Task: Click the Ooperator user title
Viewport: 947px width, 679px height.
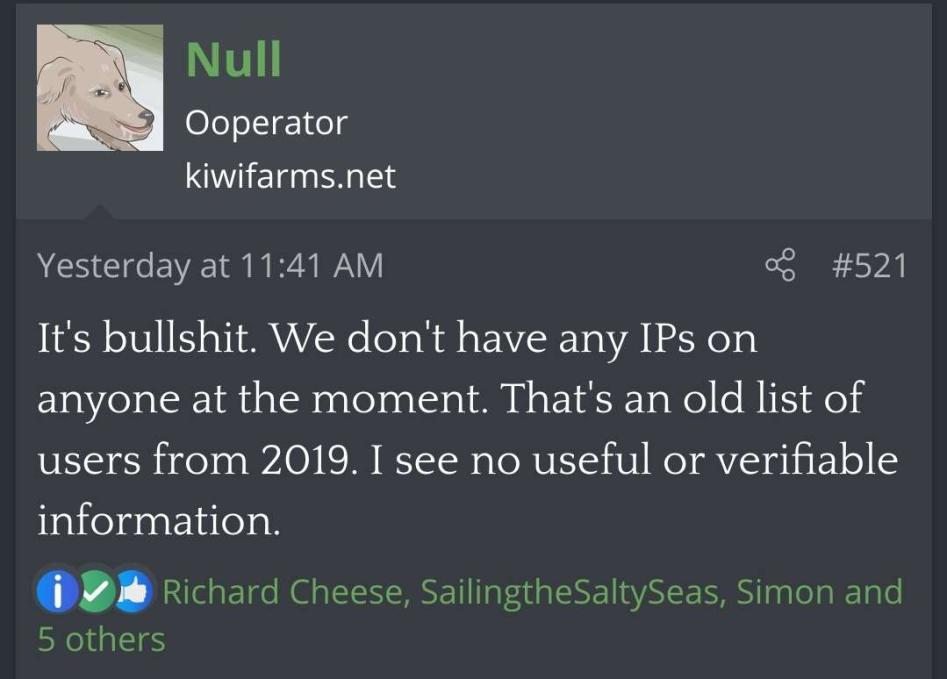Action: (266, 123)
